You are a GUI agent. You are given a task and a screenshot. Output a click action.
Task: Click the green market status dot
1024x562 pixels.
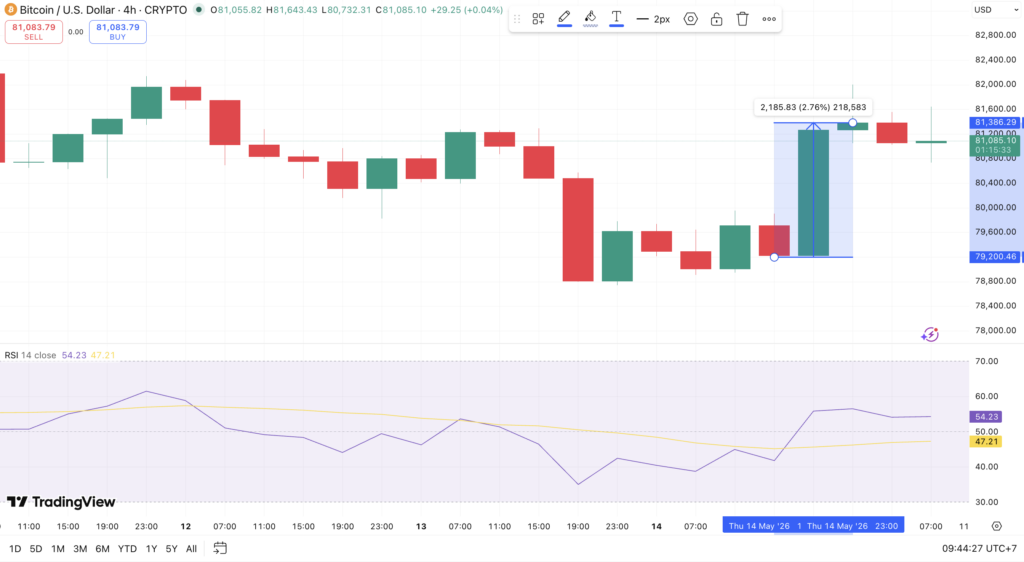click(199, 10)
